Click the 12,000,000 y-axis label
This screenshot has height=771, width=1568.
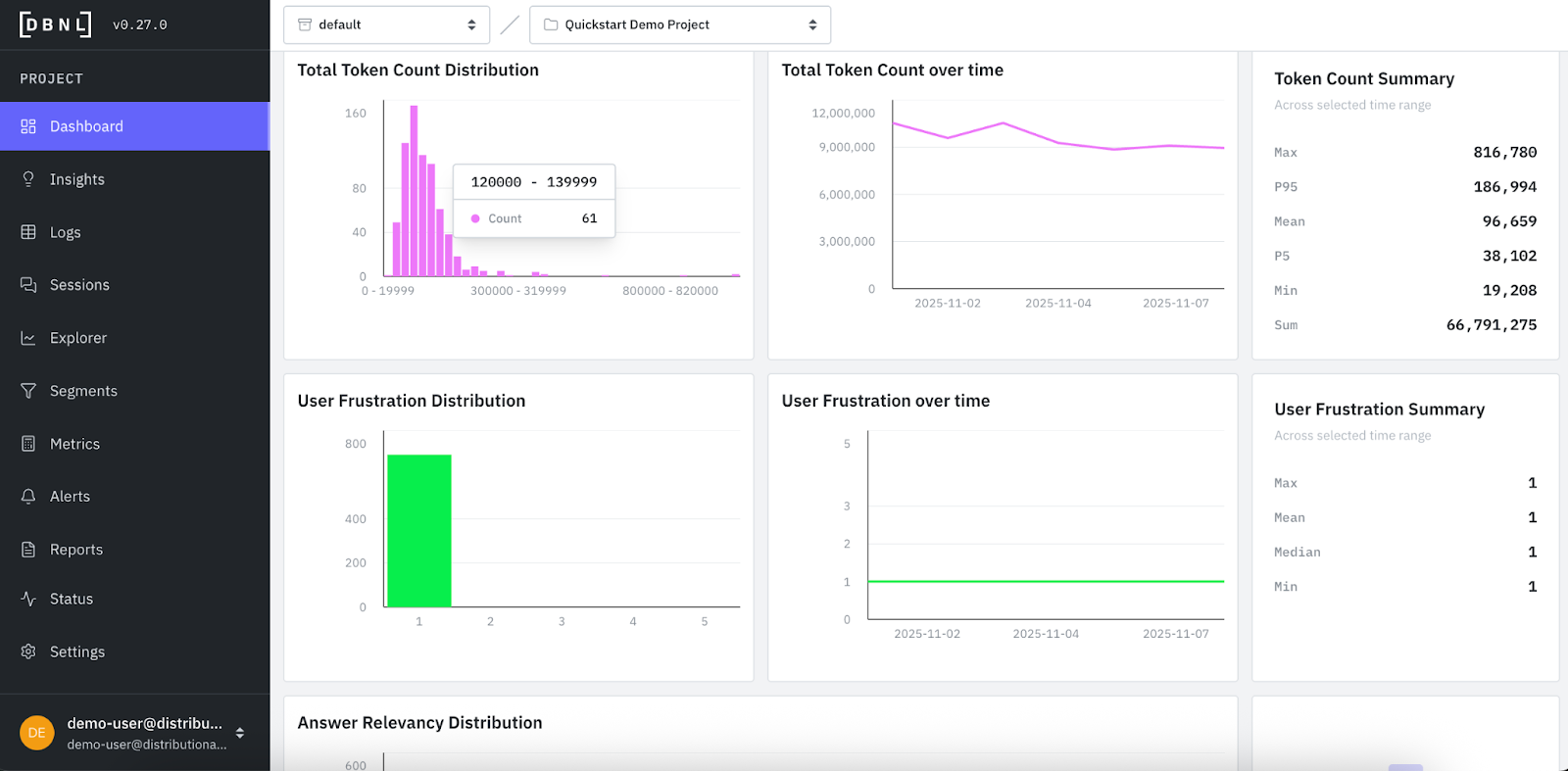click(x=843, y=114)
